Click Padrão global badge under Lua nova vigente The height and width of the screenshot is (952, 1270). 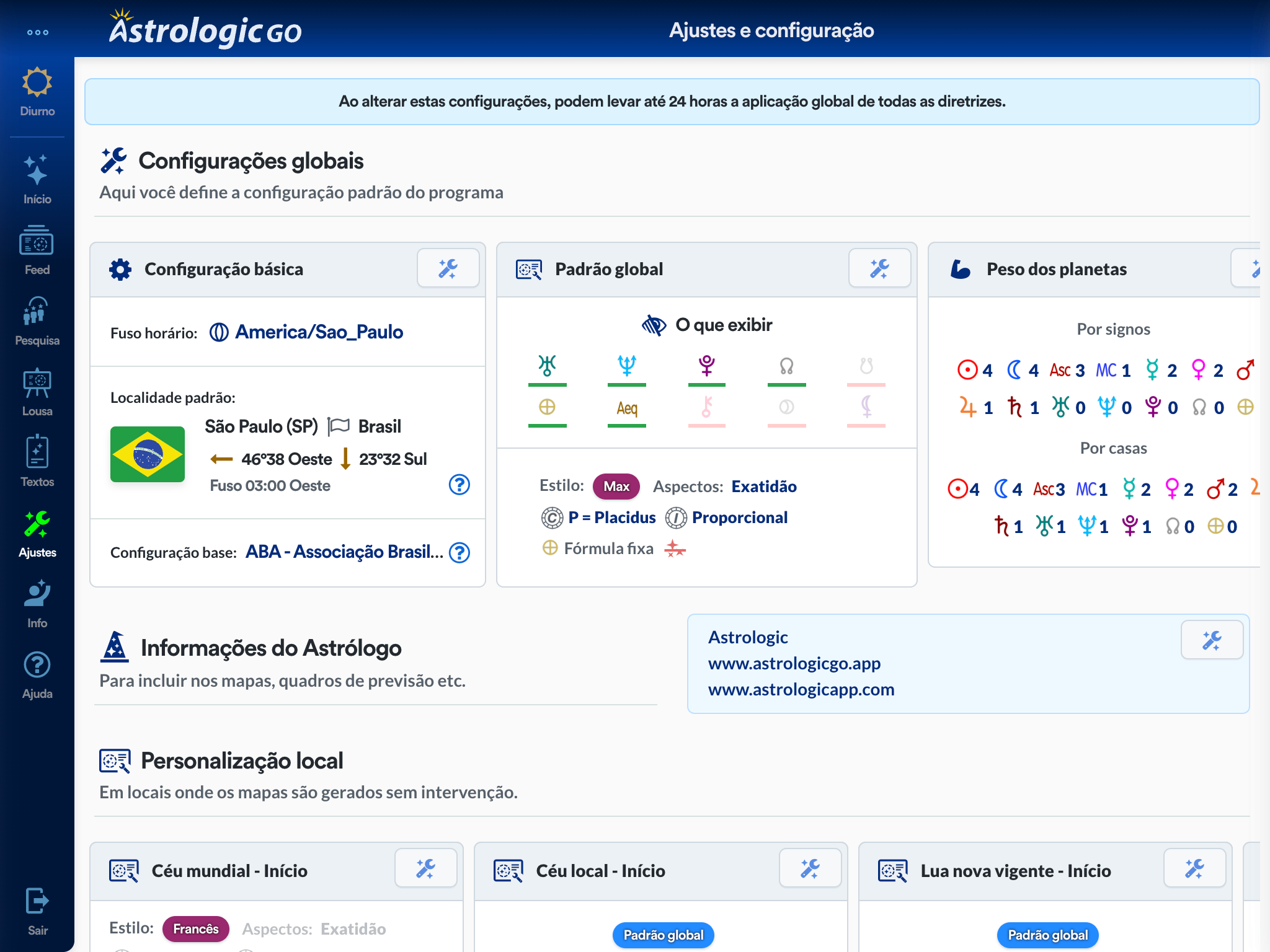1048,935
